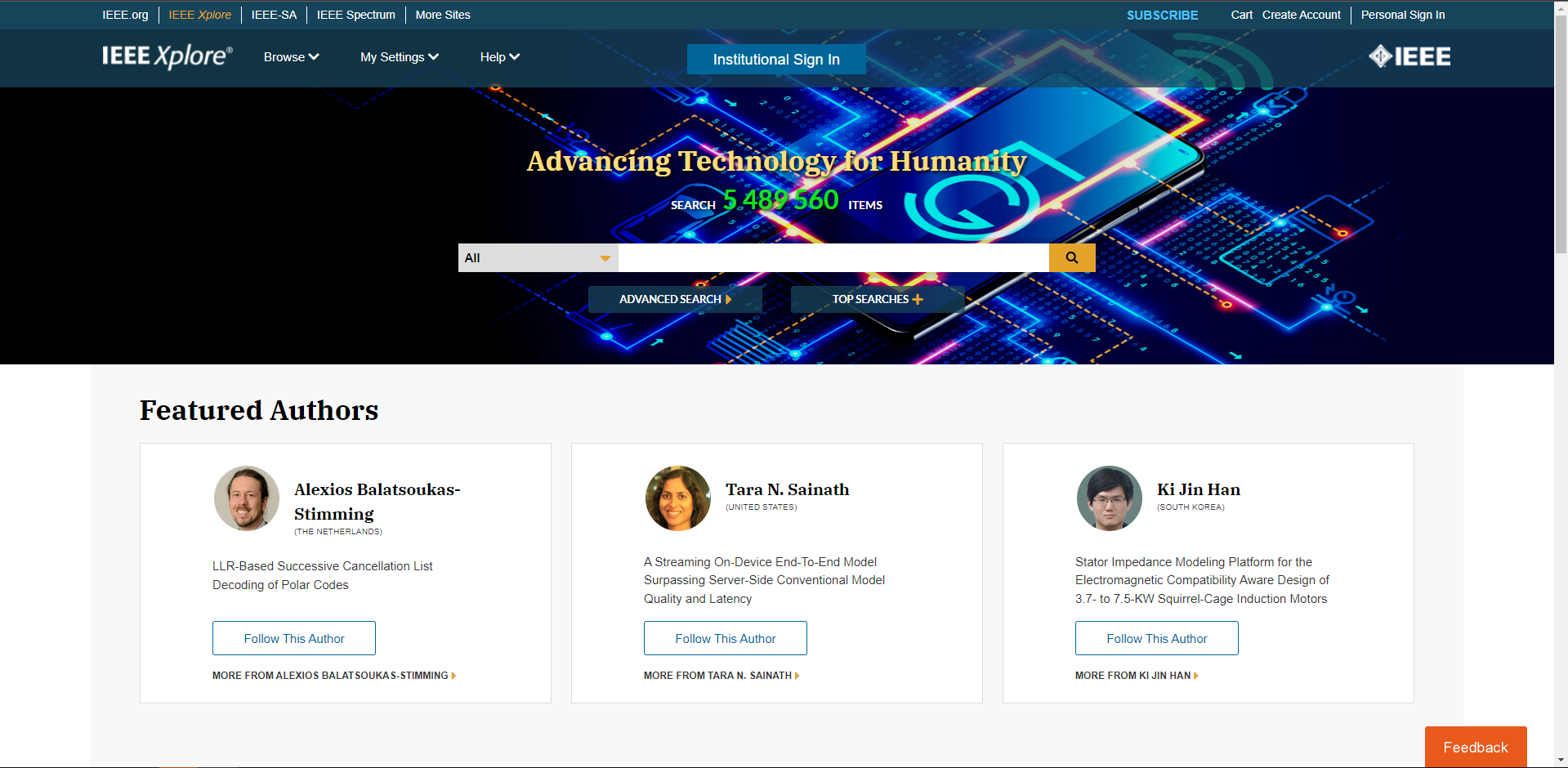Open the IEEE-SA link
This screenshot has width=1568, height=768.
click(x=274, y=15)
